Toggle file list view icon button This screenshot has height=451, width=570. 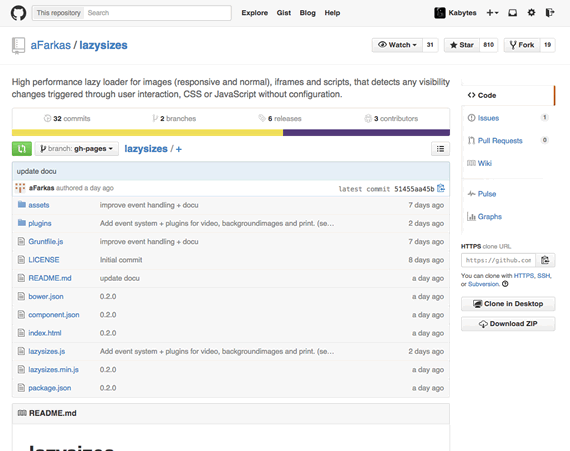point(440,149)
